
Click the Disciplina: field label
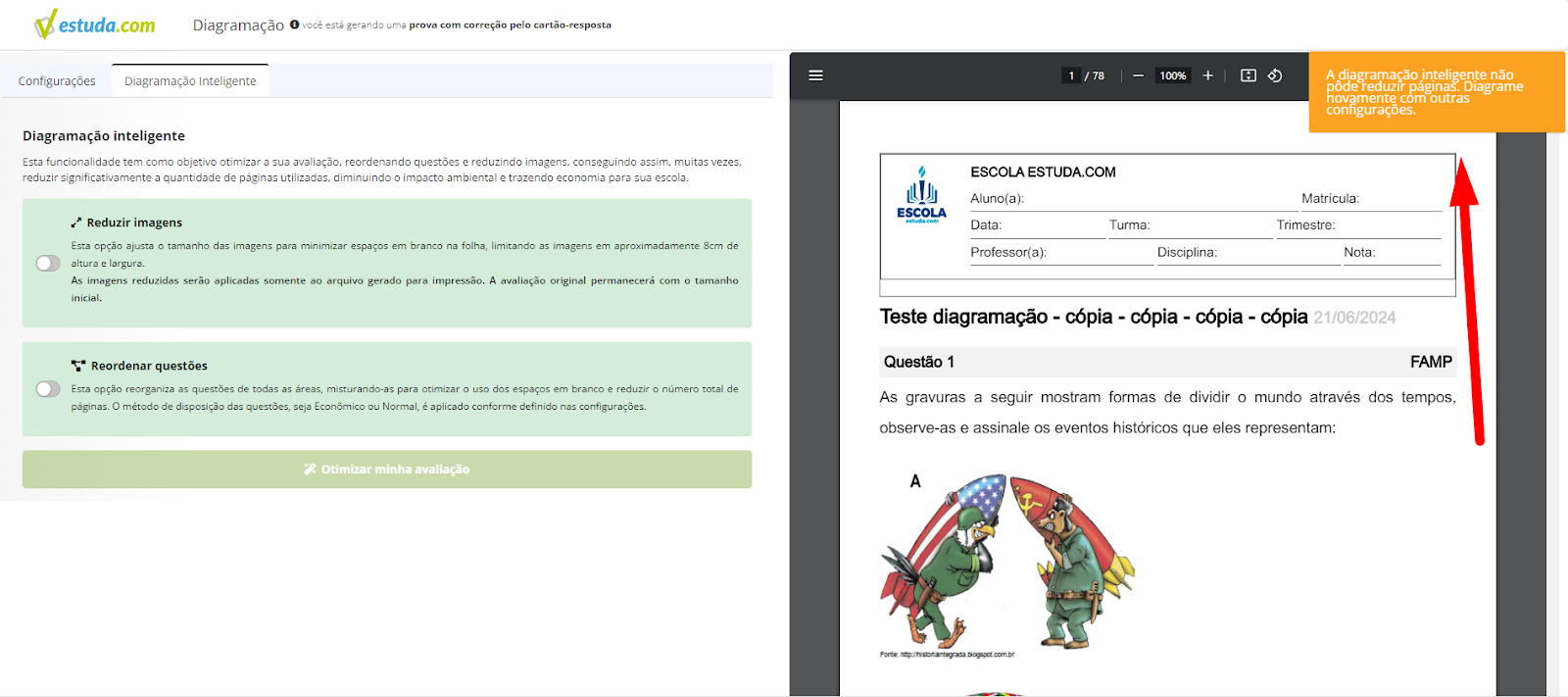point(1187,252)
